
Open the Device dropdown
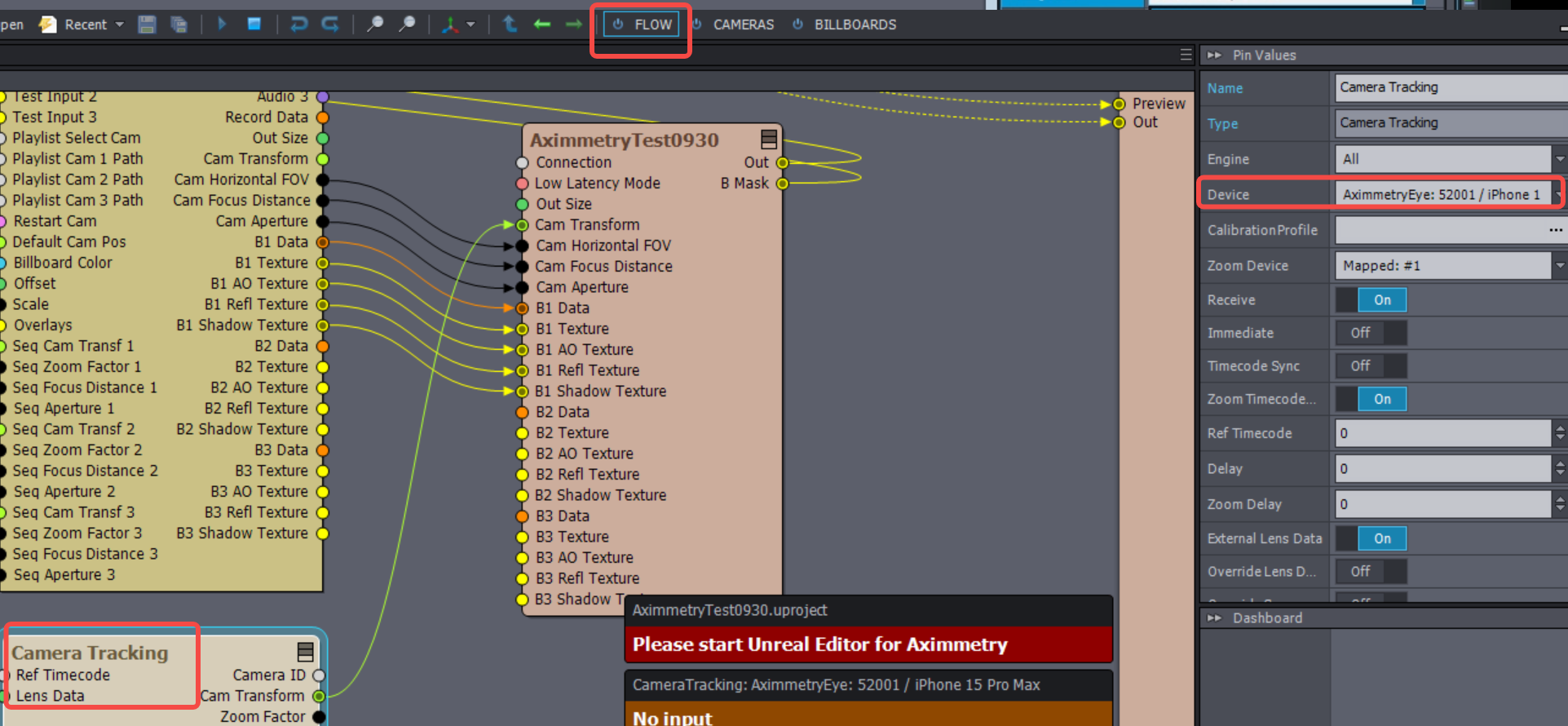[1560, 194]
